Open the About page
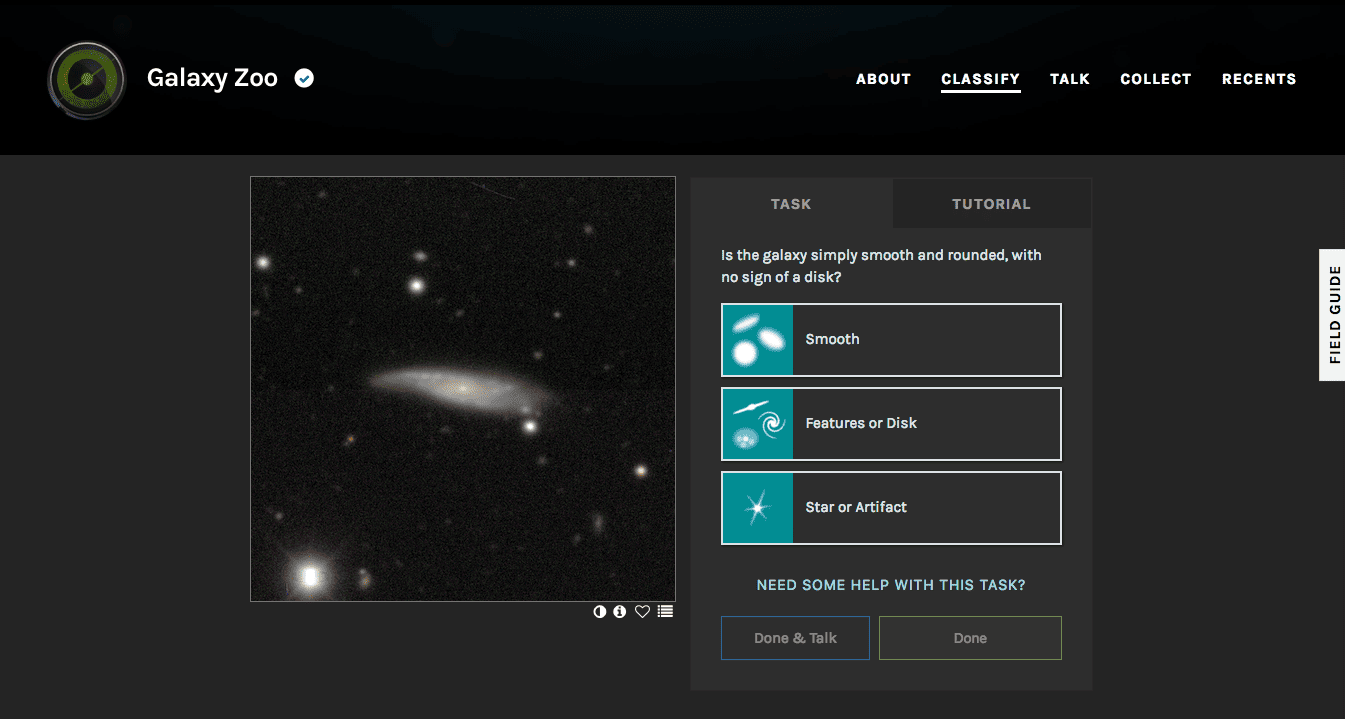The image size is (1345, 719). (883, 79)
